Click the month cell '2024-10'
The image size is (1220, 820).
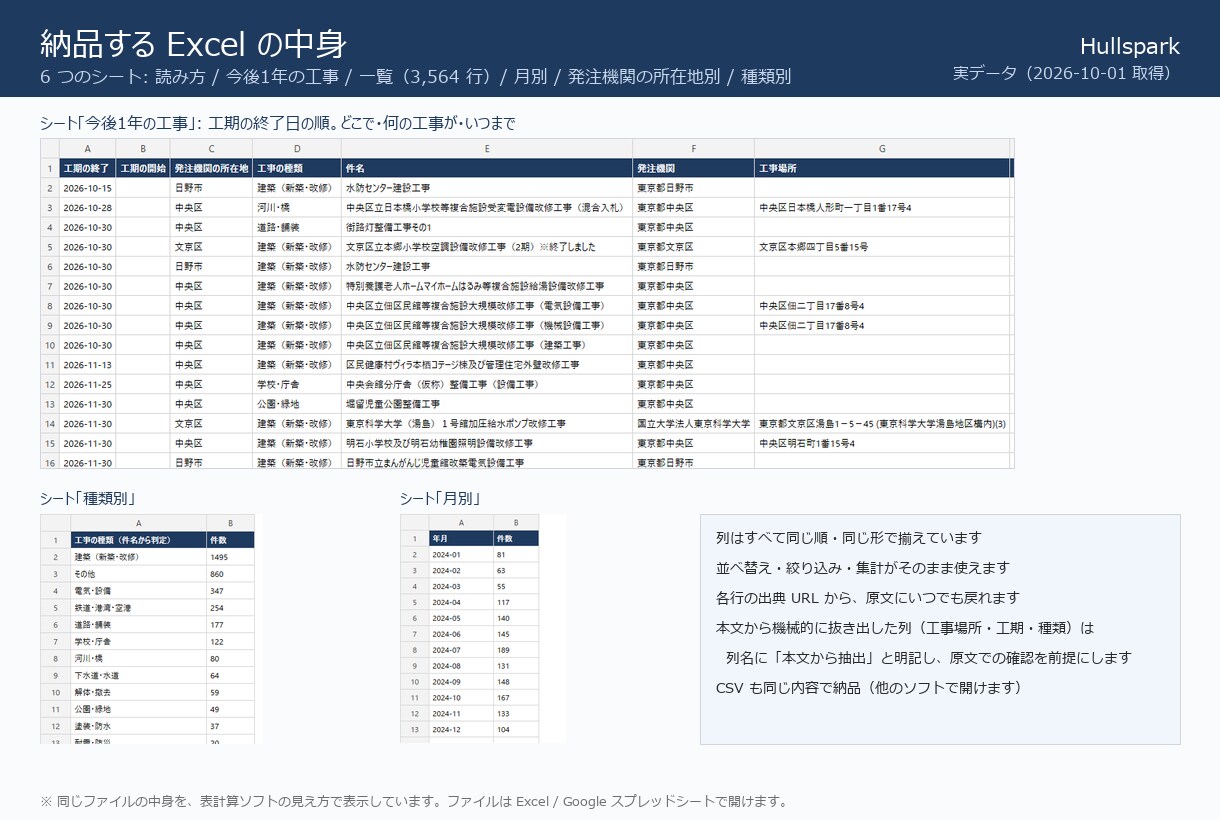click(460, 698)
